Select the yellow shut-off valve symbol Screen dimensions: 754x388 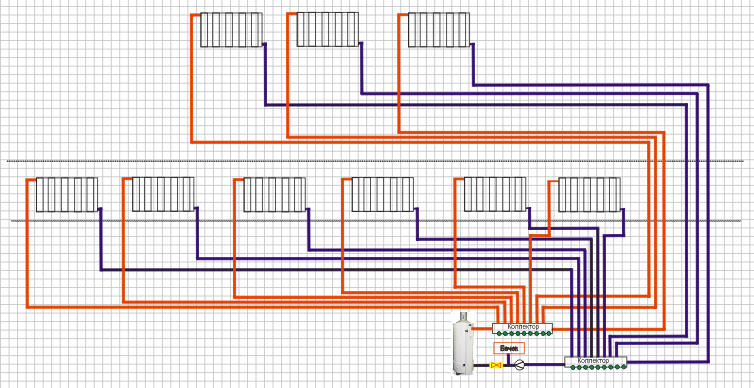[x=496, y=365]
